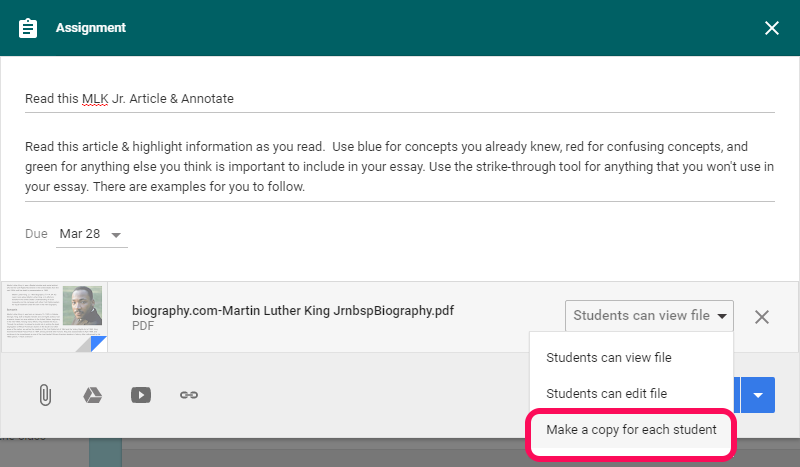Click the assignment title text field
The image size is (800, 467).
pos(399,99)
